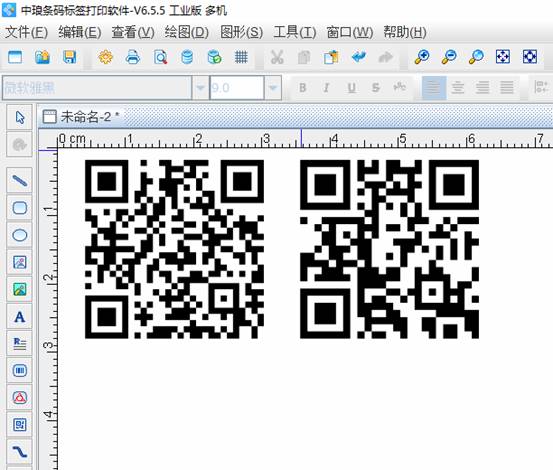553x470 pixels.
Task: Click rightmost fit view icon in toolbar
Action: point(530,57)
